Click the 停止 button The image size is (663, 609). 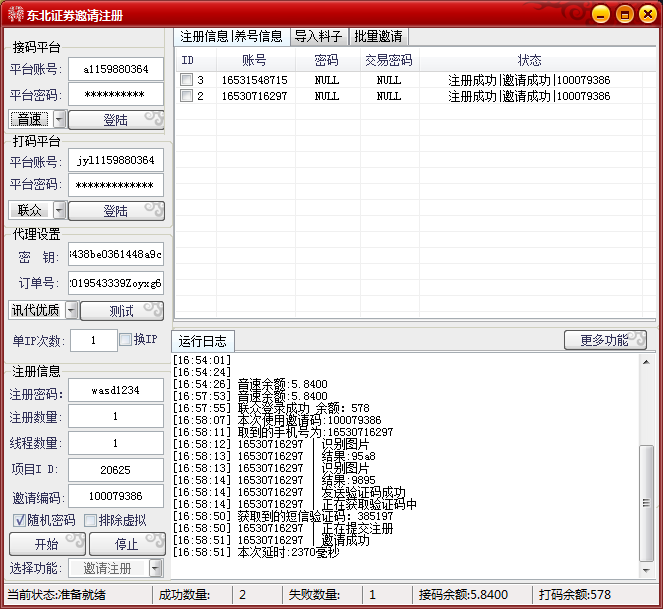click(127, 543)
